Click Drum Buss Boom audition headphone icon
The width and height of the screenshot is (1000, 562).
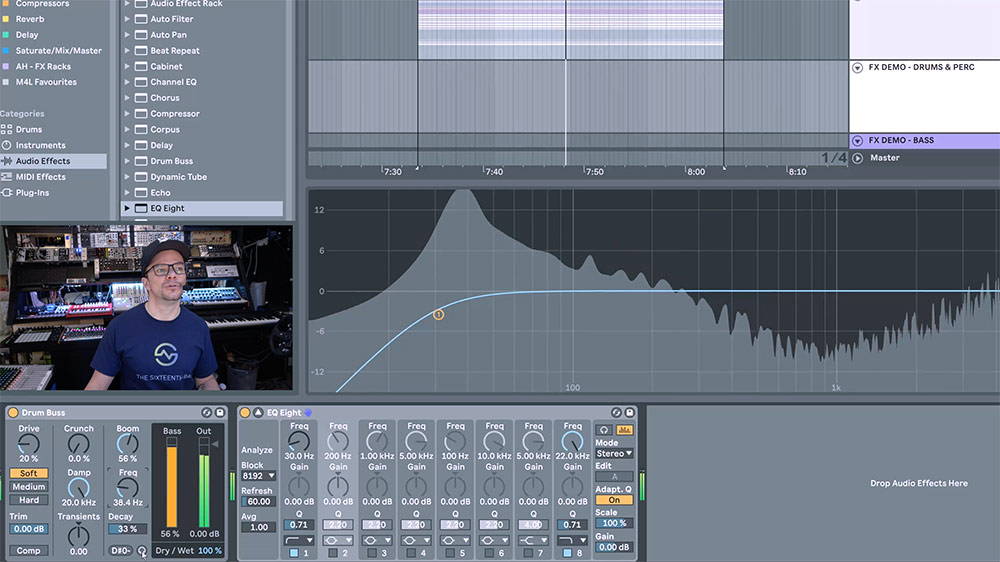142,551
